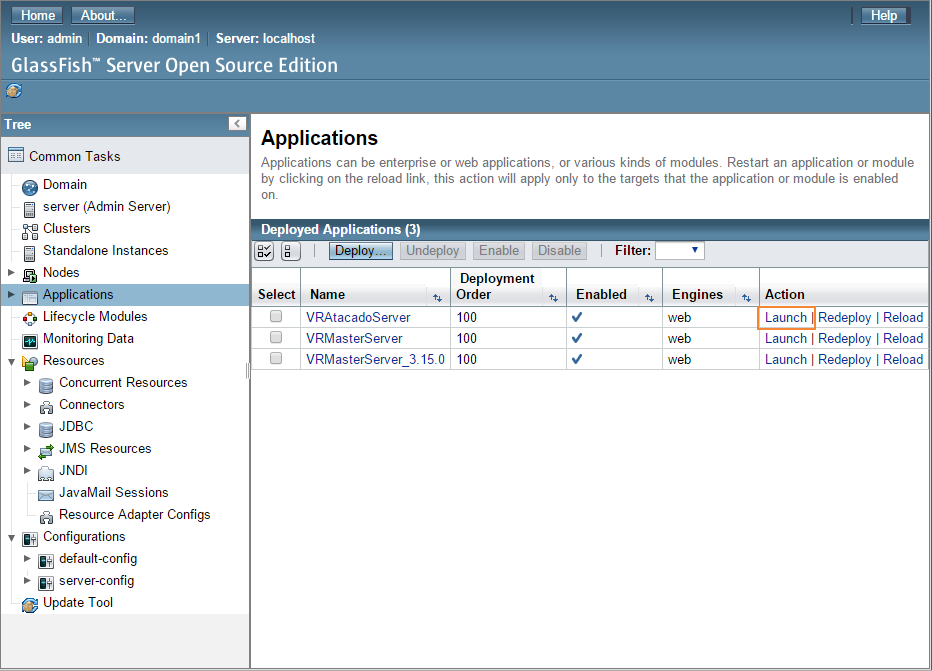Click the Resources folder icon
932x671 pixels.
pos(30,363)
